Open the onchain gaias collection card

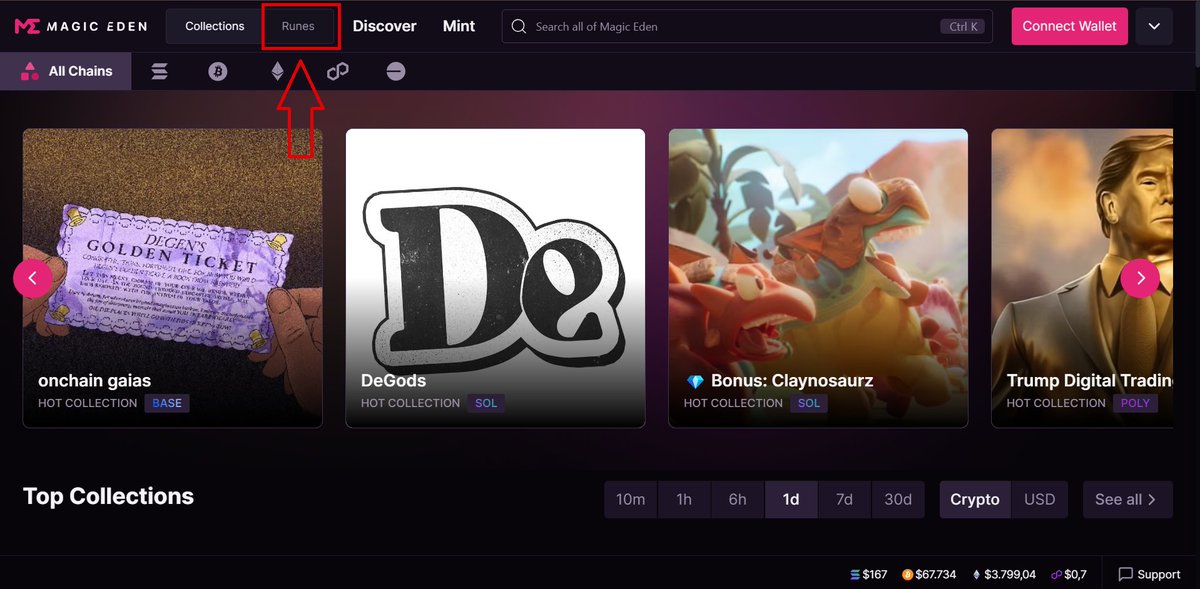point(172,278)
